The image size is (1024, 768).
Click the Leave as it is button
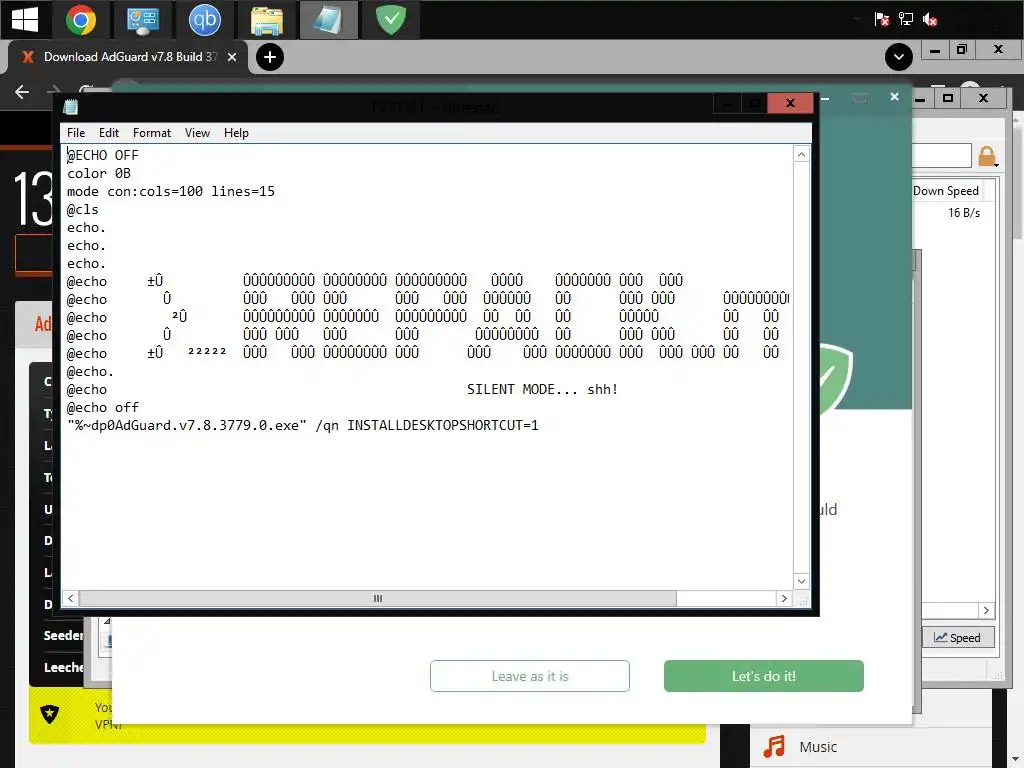pos(530,676)
